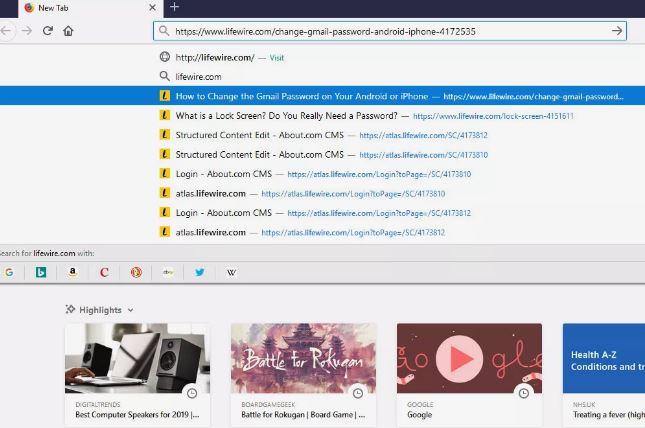Click Treating a fever highlight title

609,415
